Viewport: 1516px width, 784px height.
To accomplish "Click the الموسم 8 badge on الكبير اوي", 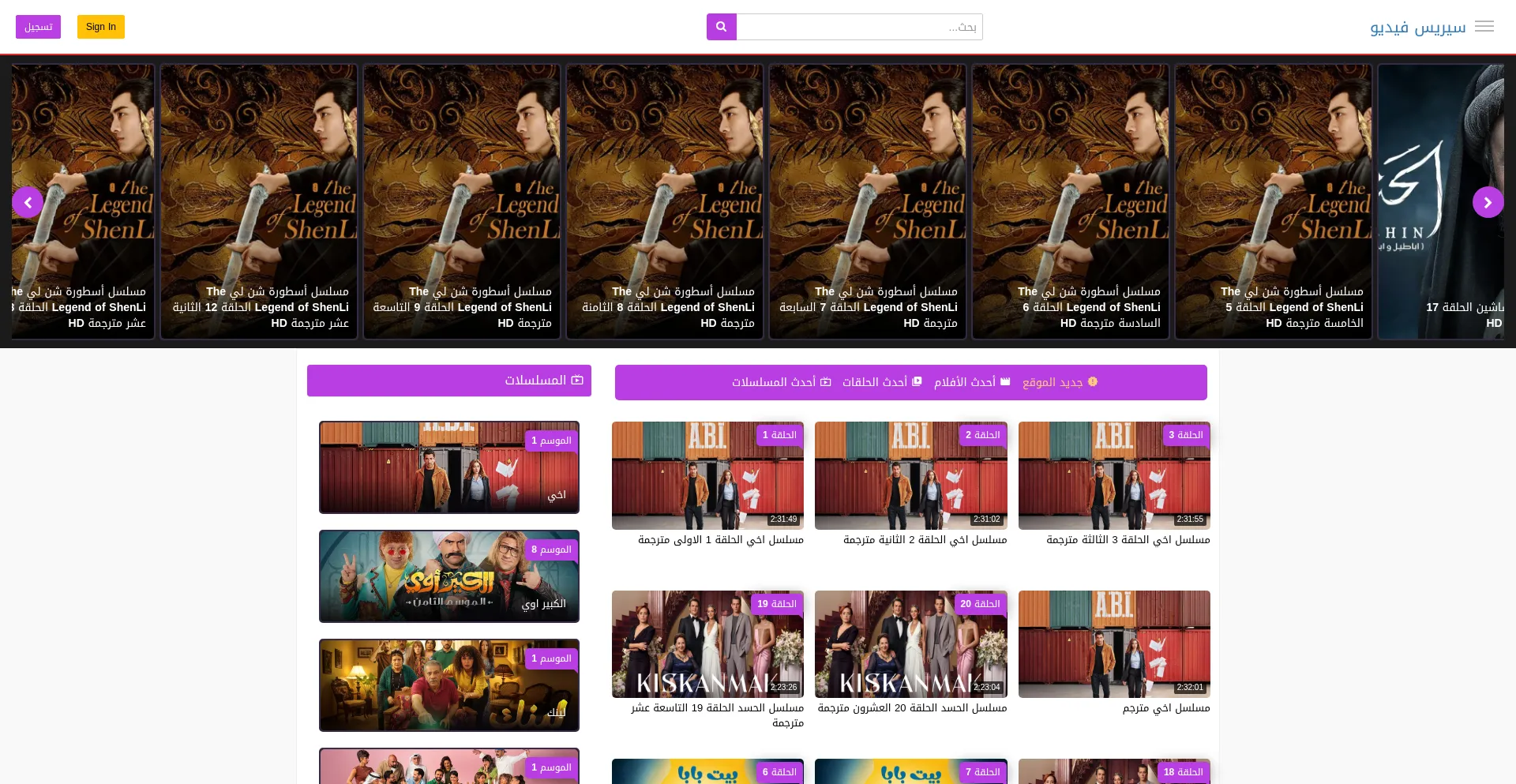I will pos(551,550).
